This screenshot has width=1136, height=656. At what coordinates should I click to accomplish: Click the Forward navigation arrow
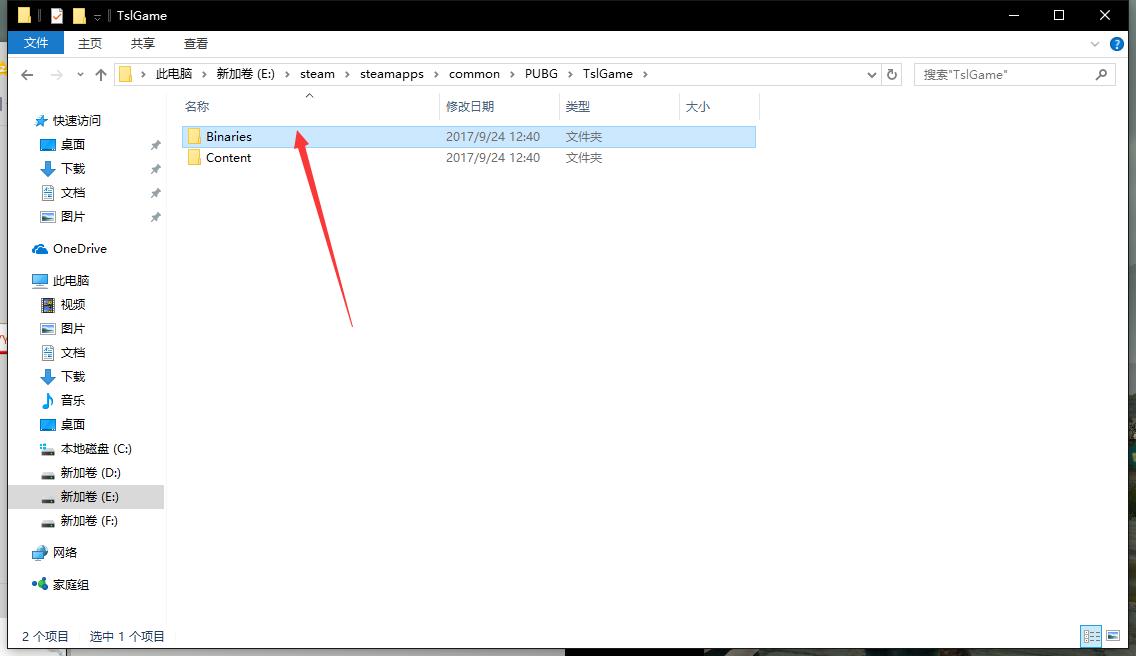point(56,74)
